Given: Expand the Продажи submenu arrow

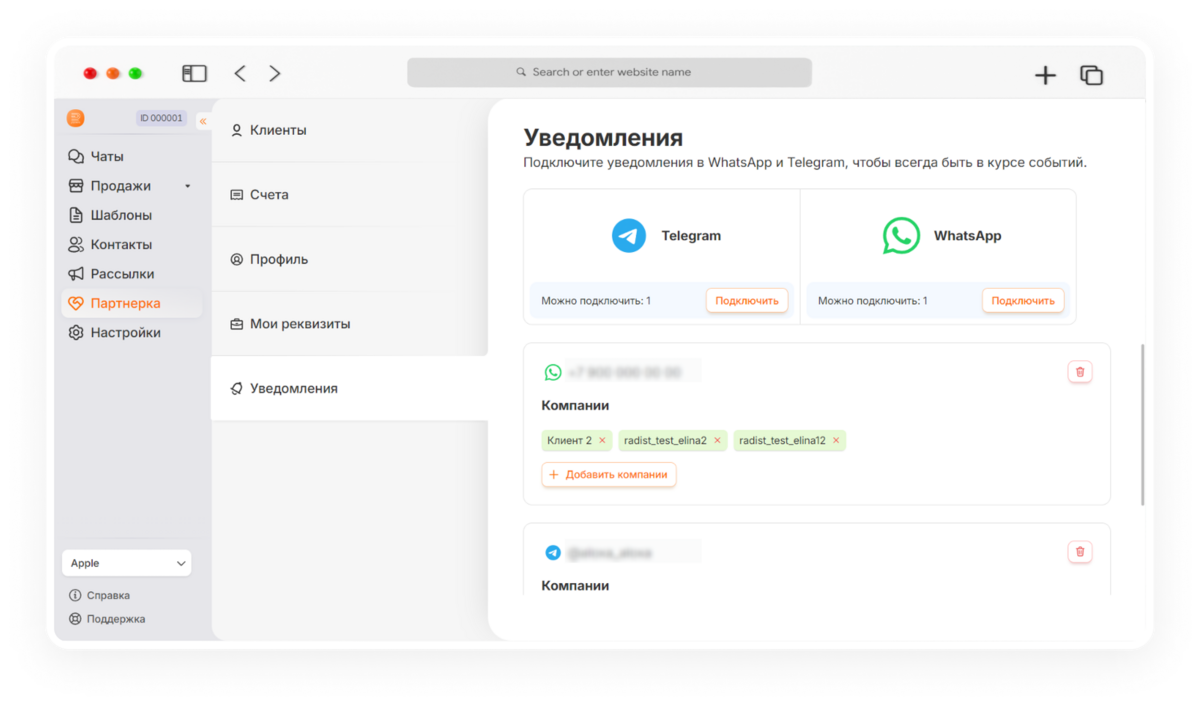Looking at the screenshot, I should pyautogui.click(x=187, y=186).
